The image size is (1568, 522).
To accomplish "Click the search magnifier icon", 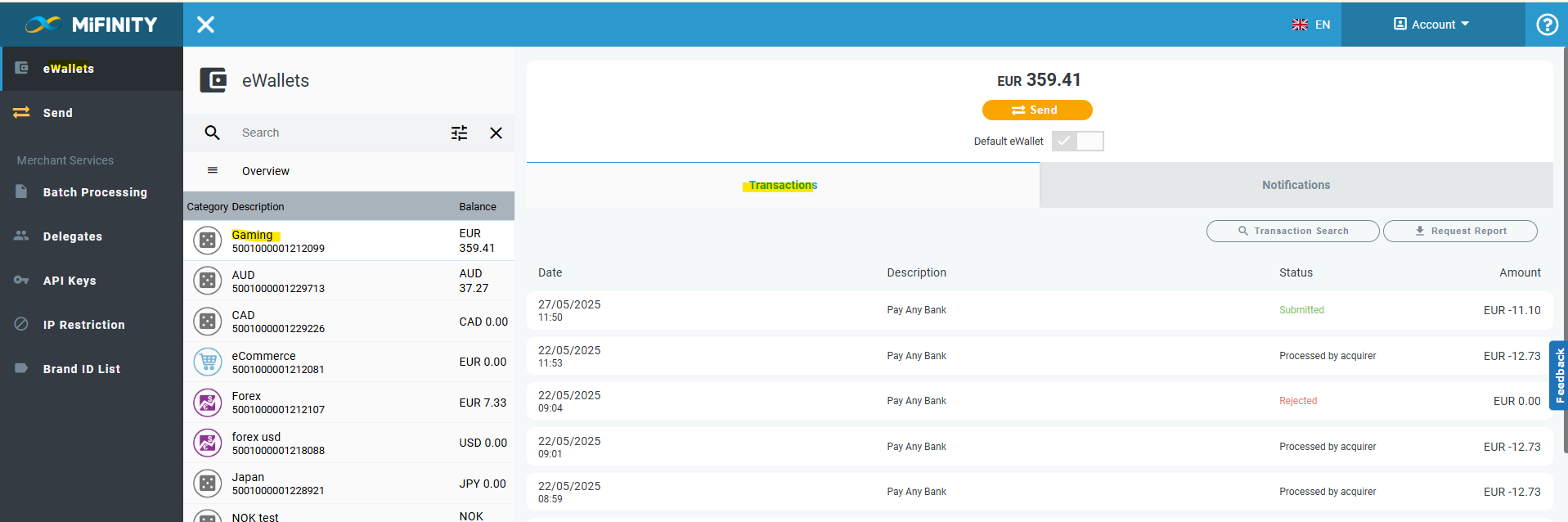I will point(212,133).
